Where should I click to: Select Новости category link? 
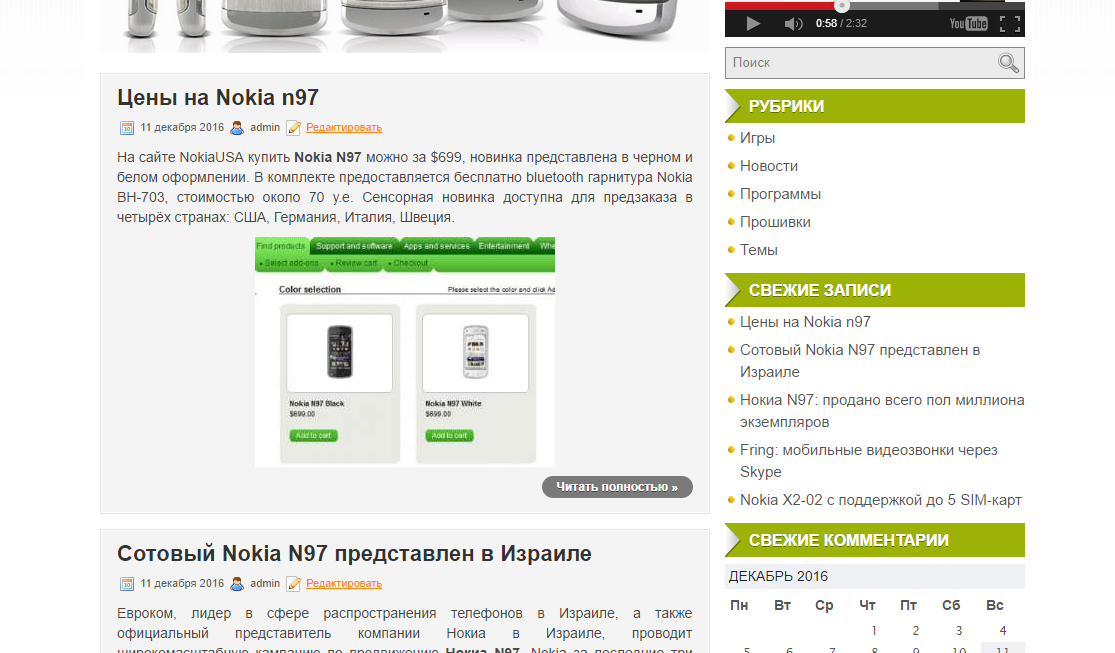pos(769,166)
